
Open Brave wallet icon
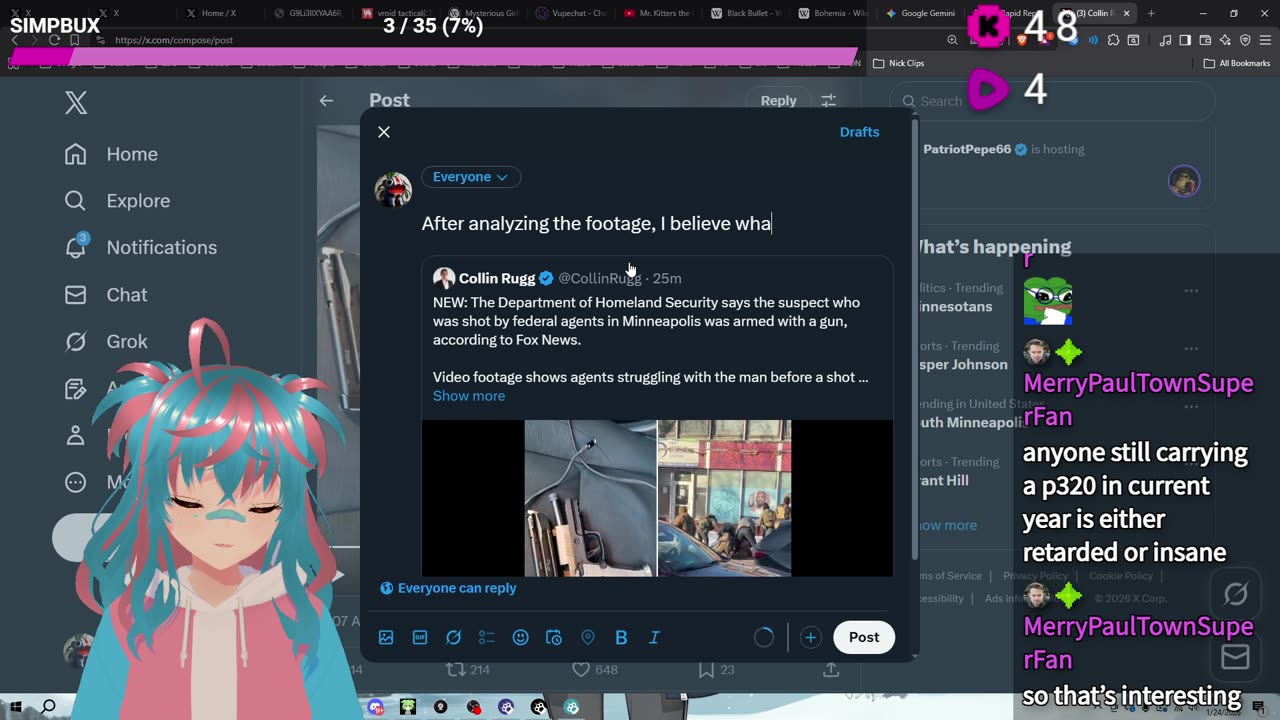point(1205,40)
